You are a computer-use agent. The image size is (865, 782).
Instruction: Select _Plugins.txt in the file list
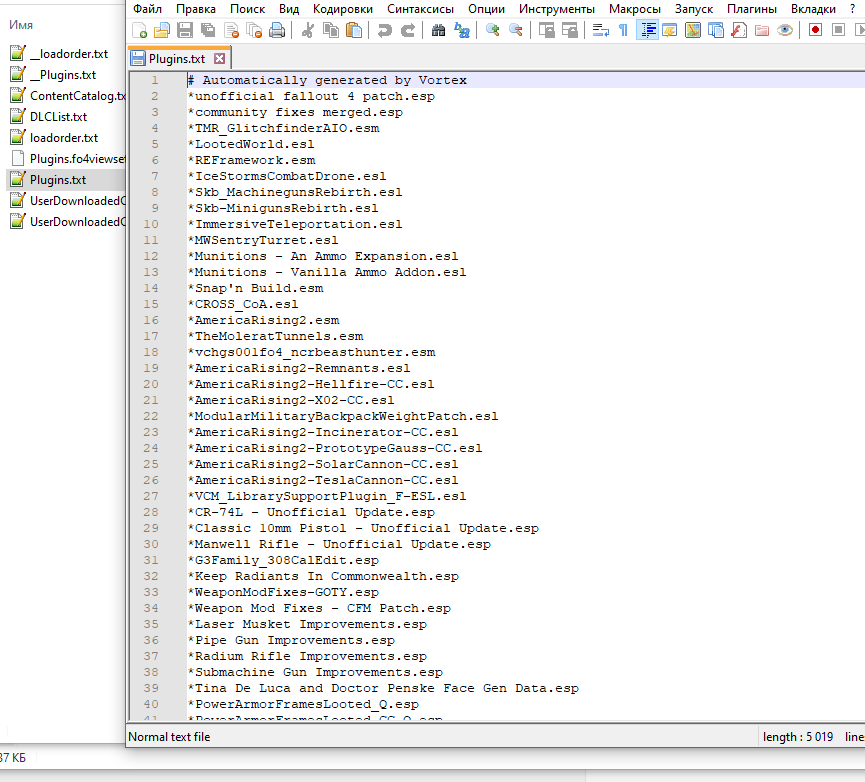point(63,74)
